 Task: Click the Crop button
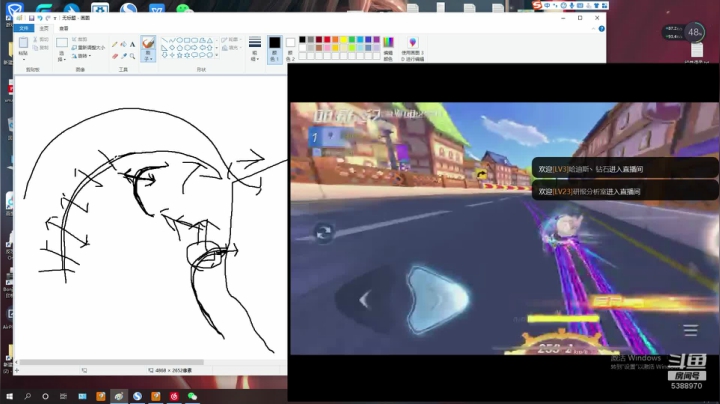[x=79, y=39]
